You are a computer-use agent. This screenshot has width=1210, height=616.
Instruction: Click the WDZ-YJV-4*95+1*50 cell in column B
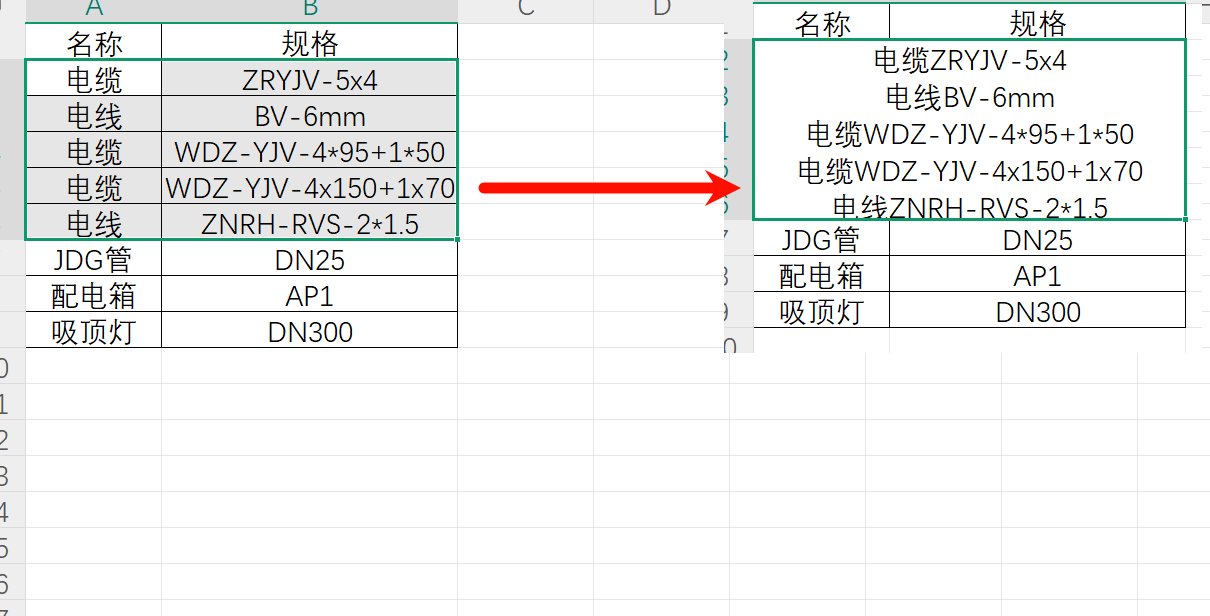tap(310, 151)
